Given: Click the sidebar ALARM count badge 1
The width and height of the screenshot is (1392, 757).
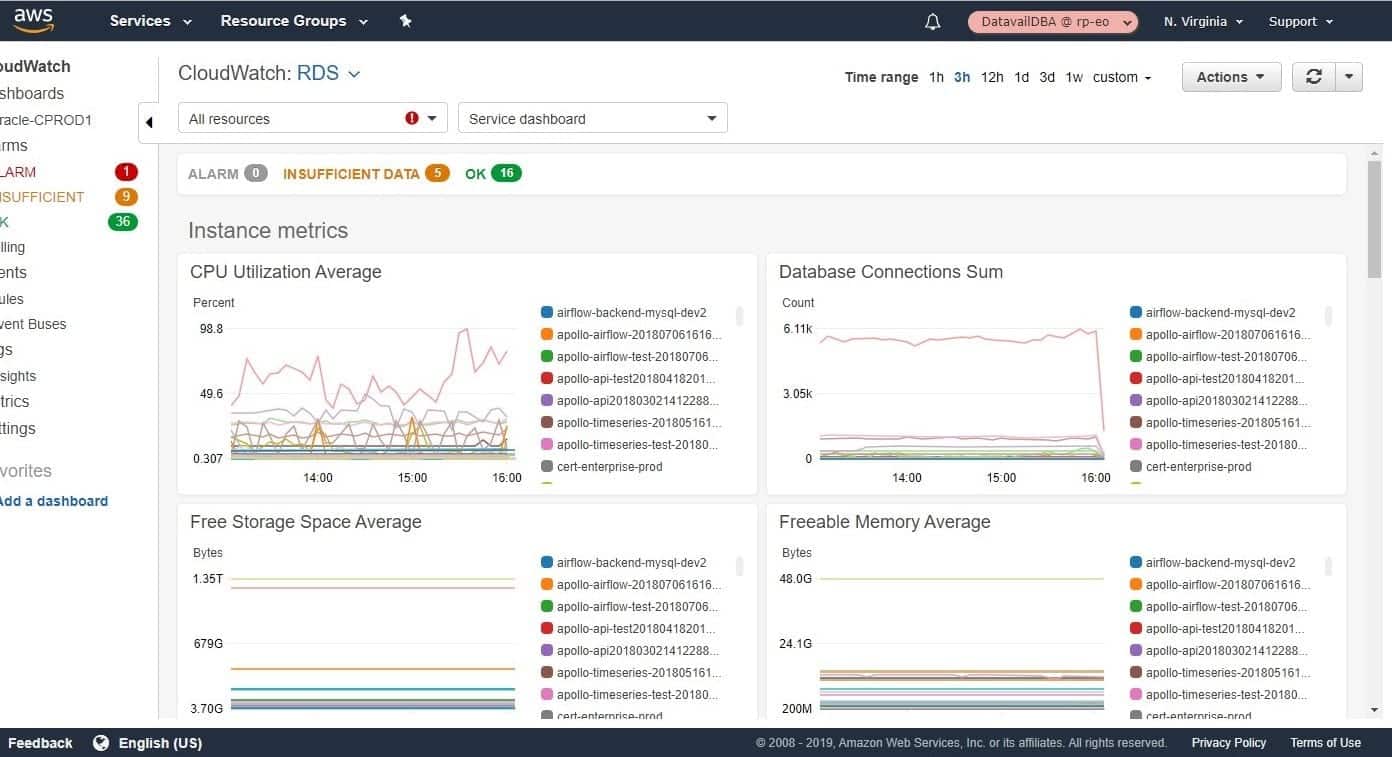Looking at the screenshot, I should 126,172.
